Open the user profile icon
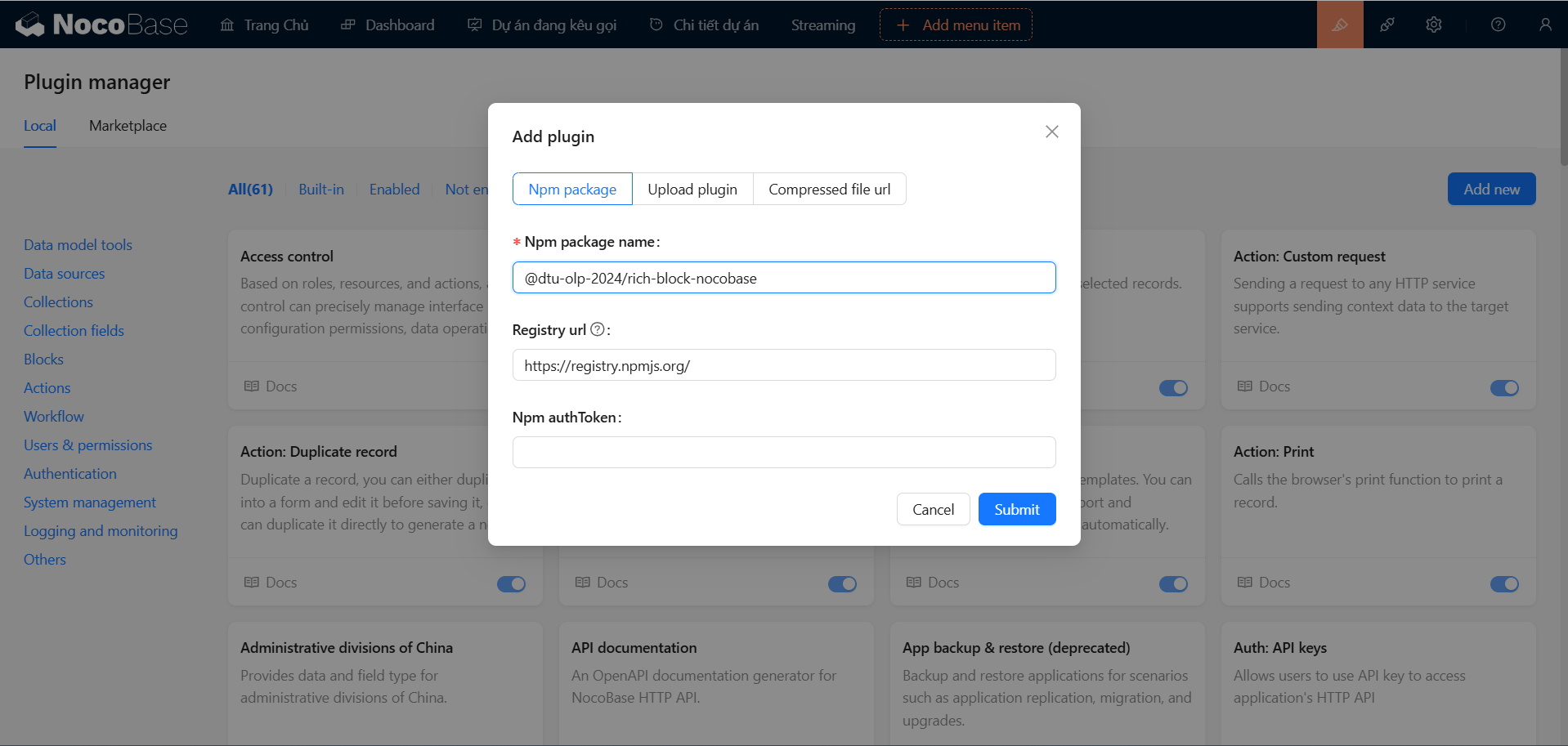 (1545, 25)
